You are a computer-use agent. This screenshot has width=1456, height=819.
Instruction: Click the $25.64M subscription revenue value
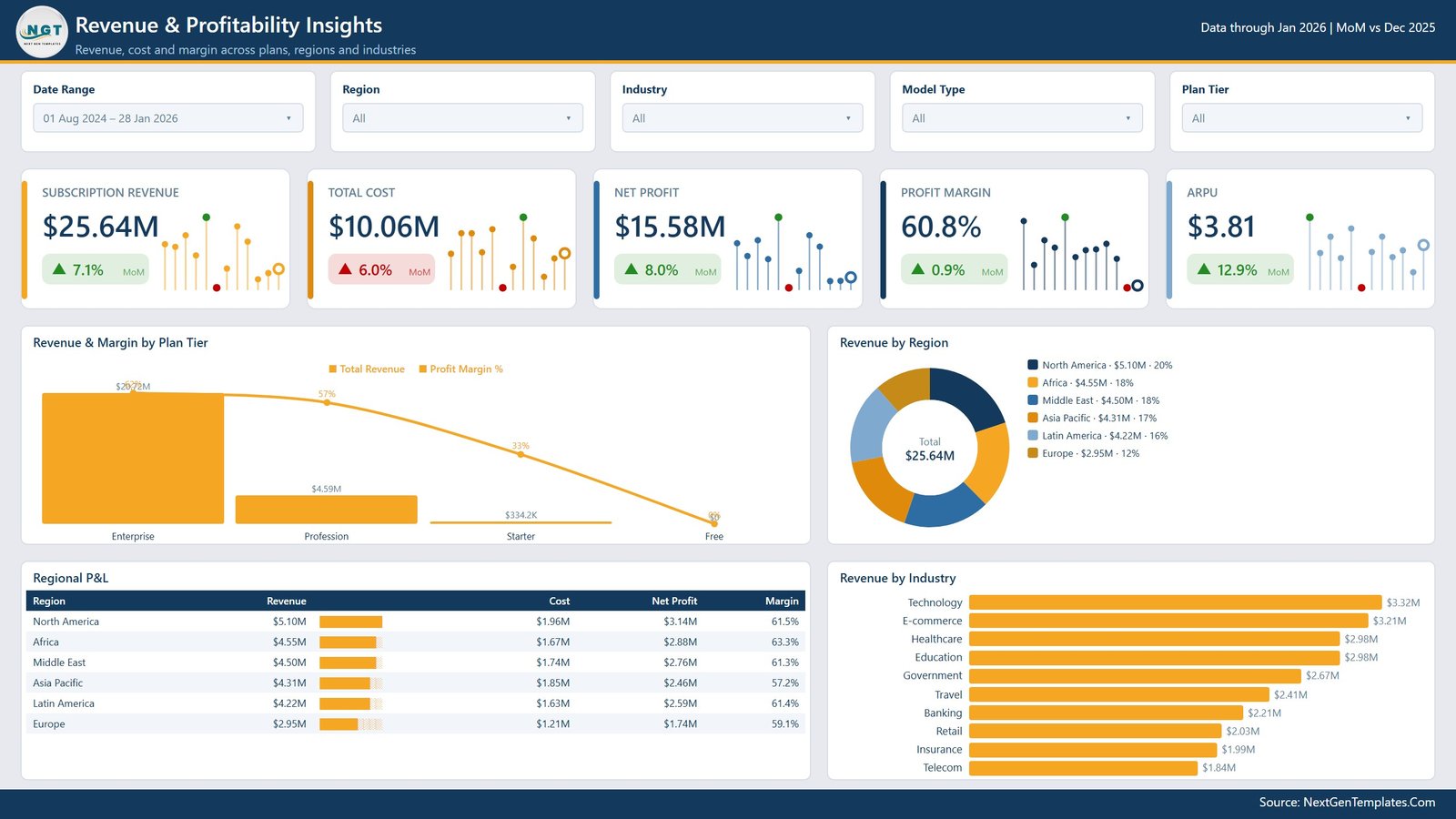click(x=100, y=227)
